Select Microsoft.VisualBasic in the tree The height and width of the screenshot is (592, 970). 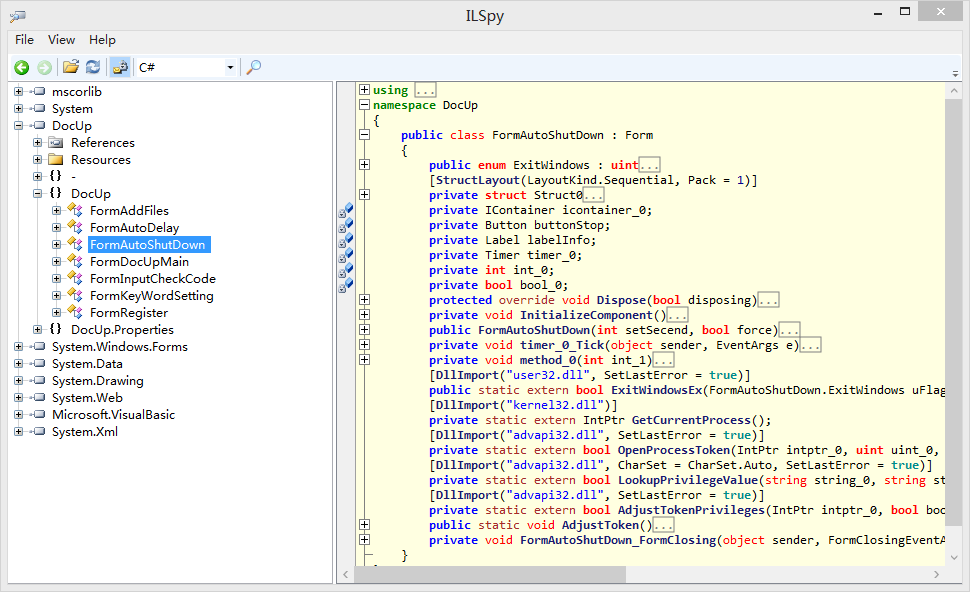(113, 414)
